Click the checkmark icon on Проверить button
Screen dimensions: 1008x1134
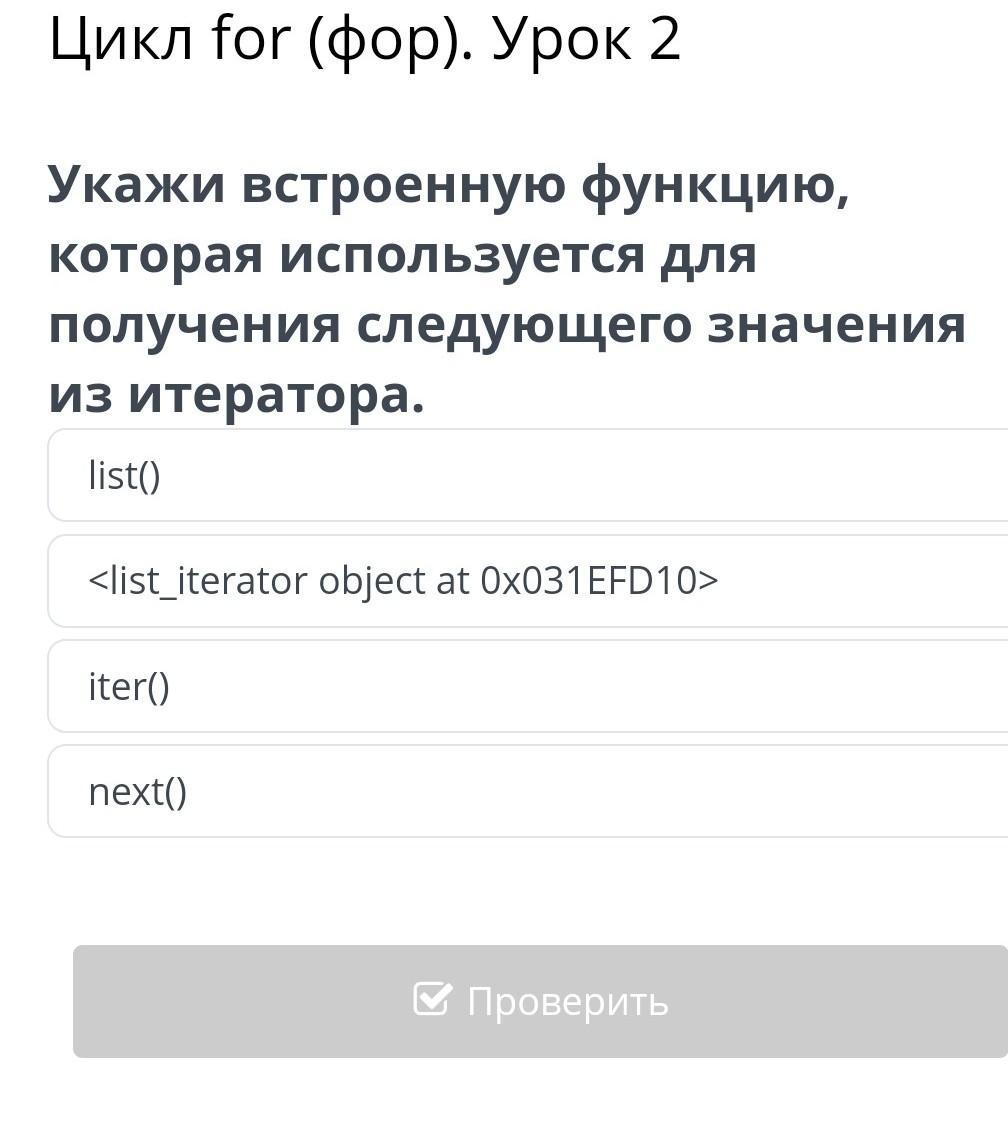432,998
